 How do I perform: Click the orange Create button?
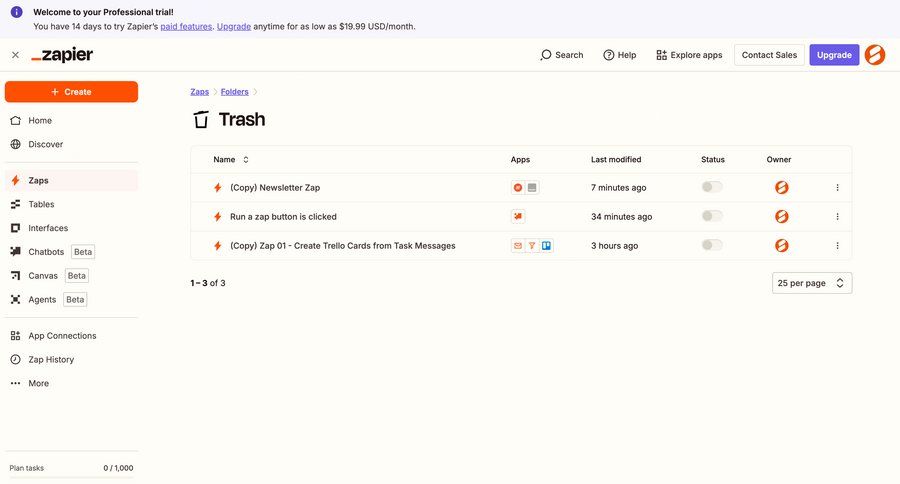[71, 92]
